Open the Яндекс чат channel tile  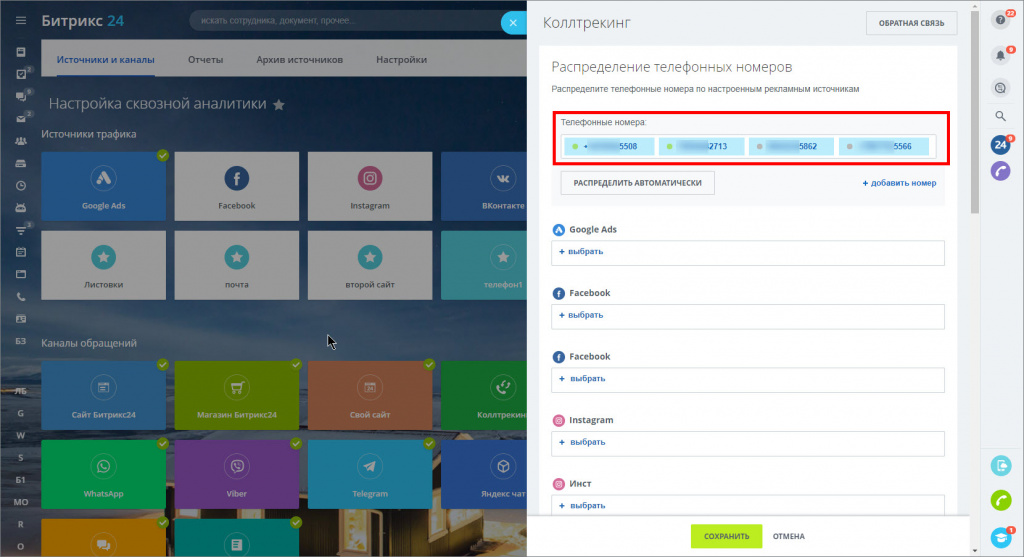tap(484, 475)
